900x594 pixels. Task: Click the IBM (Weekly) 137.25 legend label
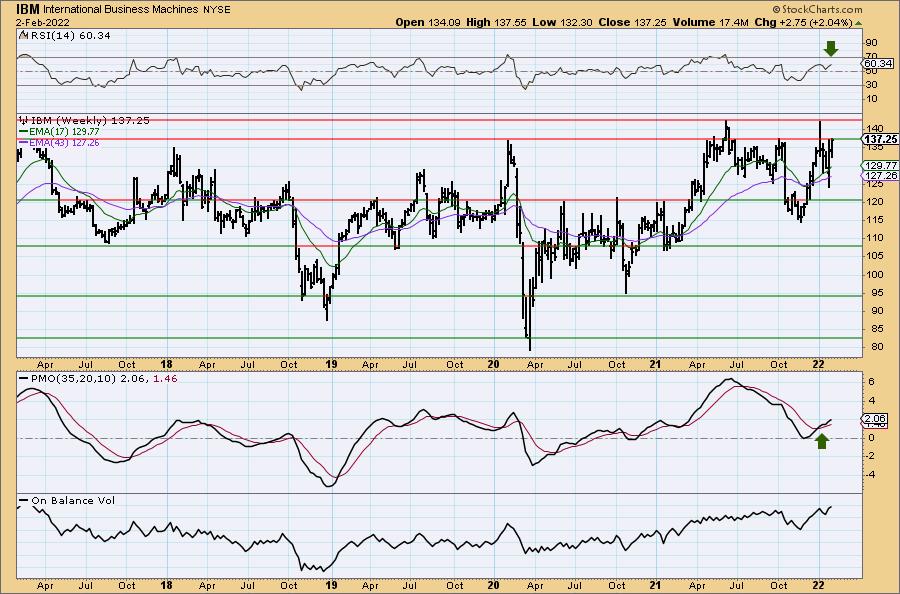pos(90,121)
